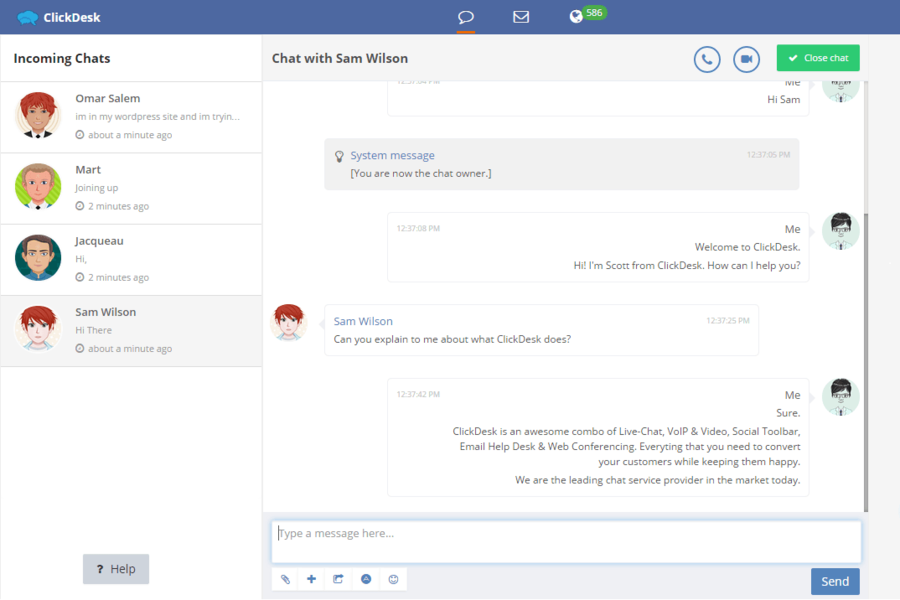Click the chat transfer icon in the toolbar

338,579
